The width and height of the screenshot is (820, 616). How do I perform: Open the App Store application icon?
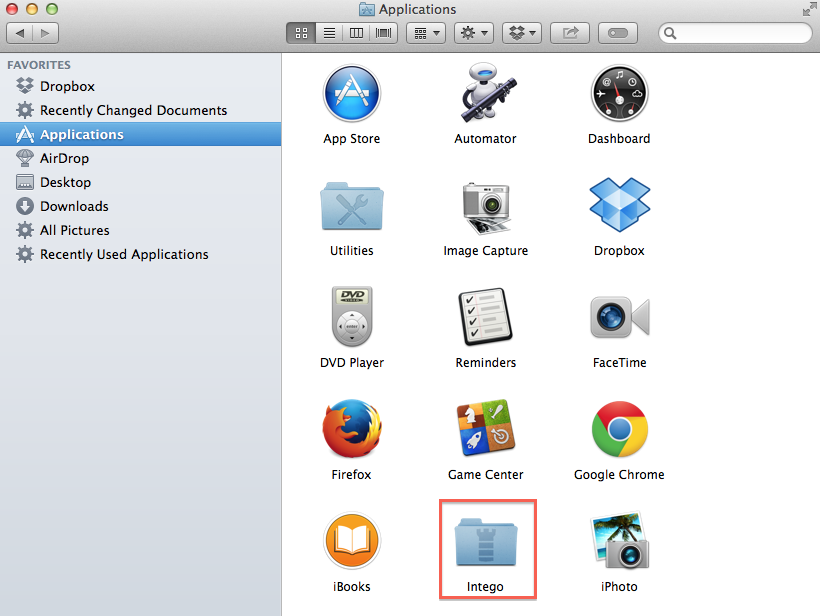(351, 94)
